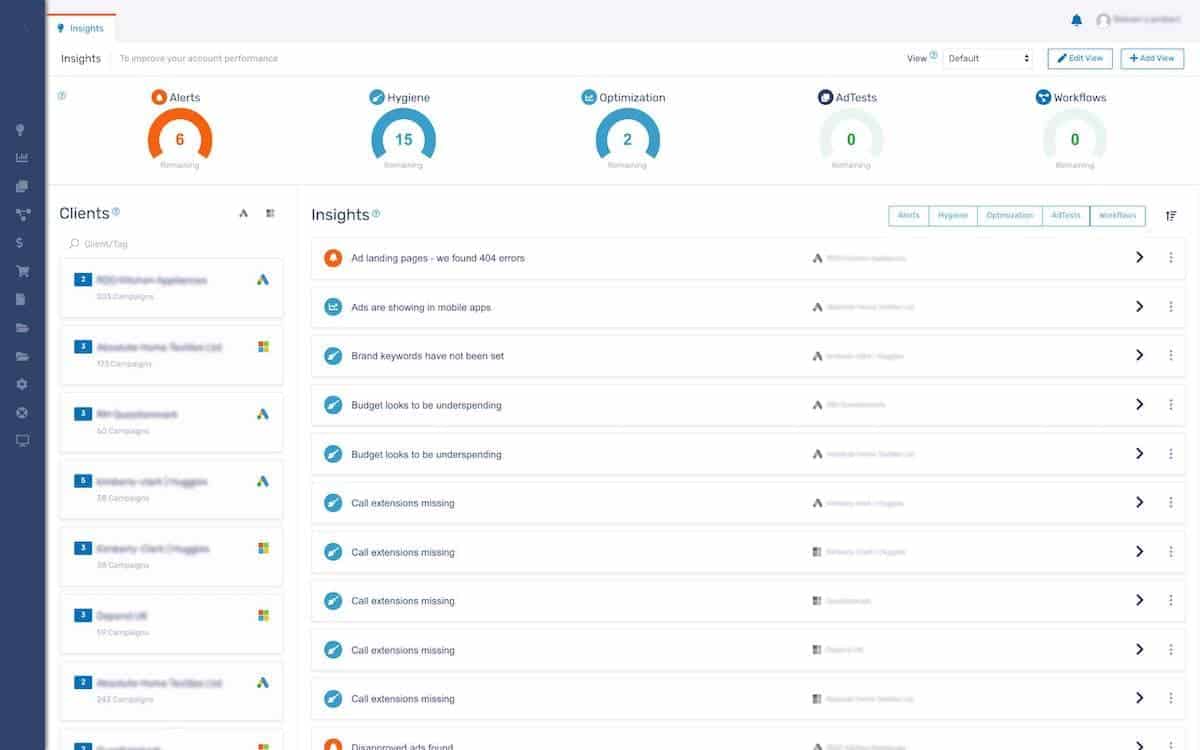The image size is (1200, 750).
Task: Click the Hygiene gauge showing 15
Action: 403,139
